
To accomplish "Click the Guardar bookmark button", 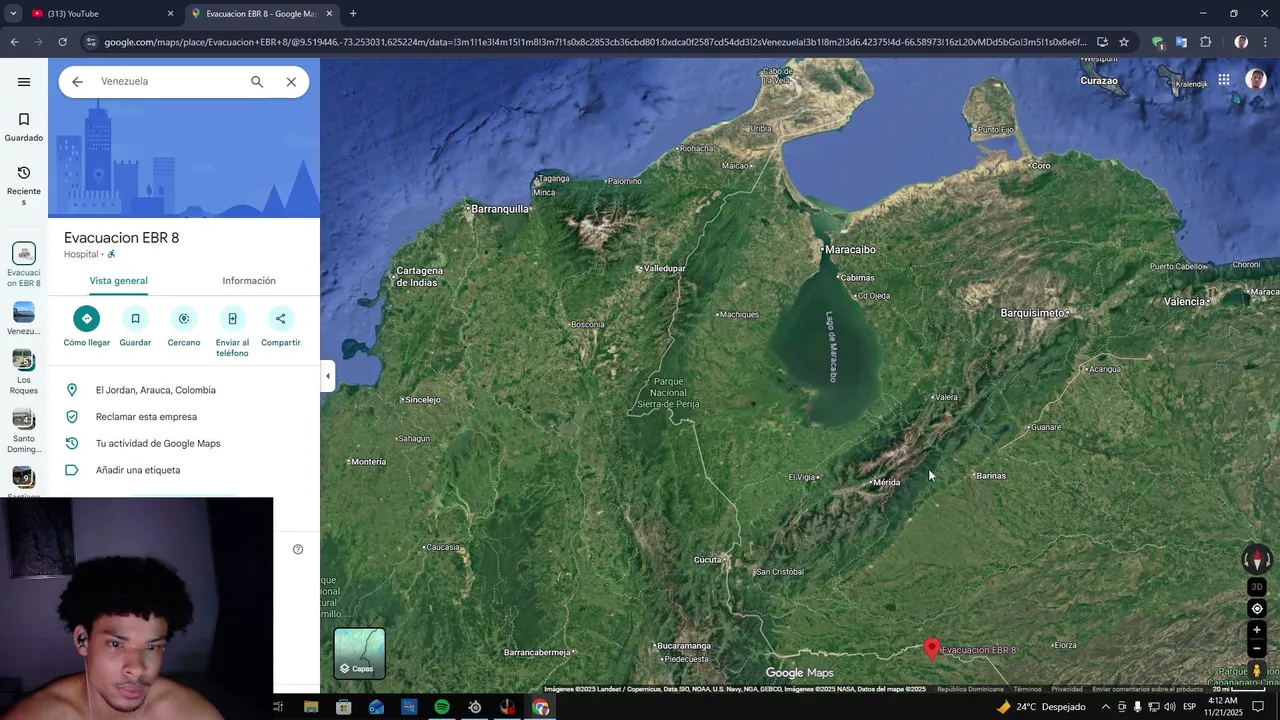I will click(135, 327).
